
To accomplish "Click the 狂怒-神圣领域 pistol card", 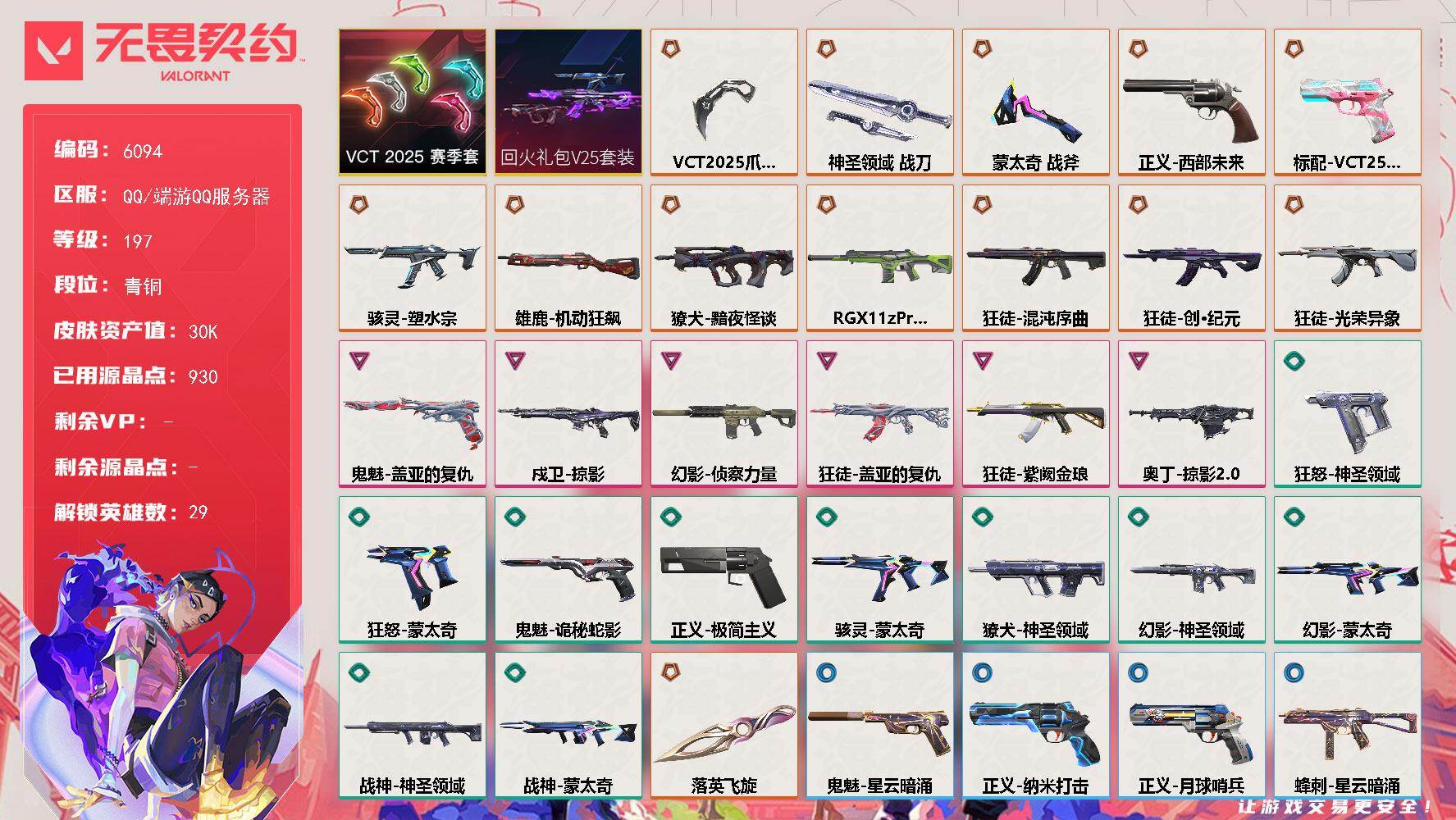I will [1347, 414].
